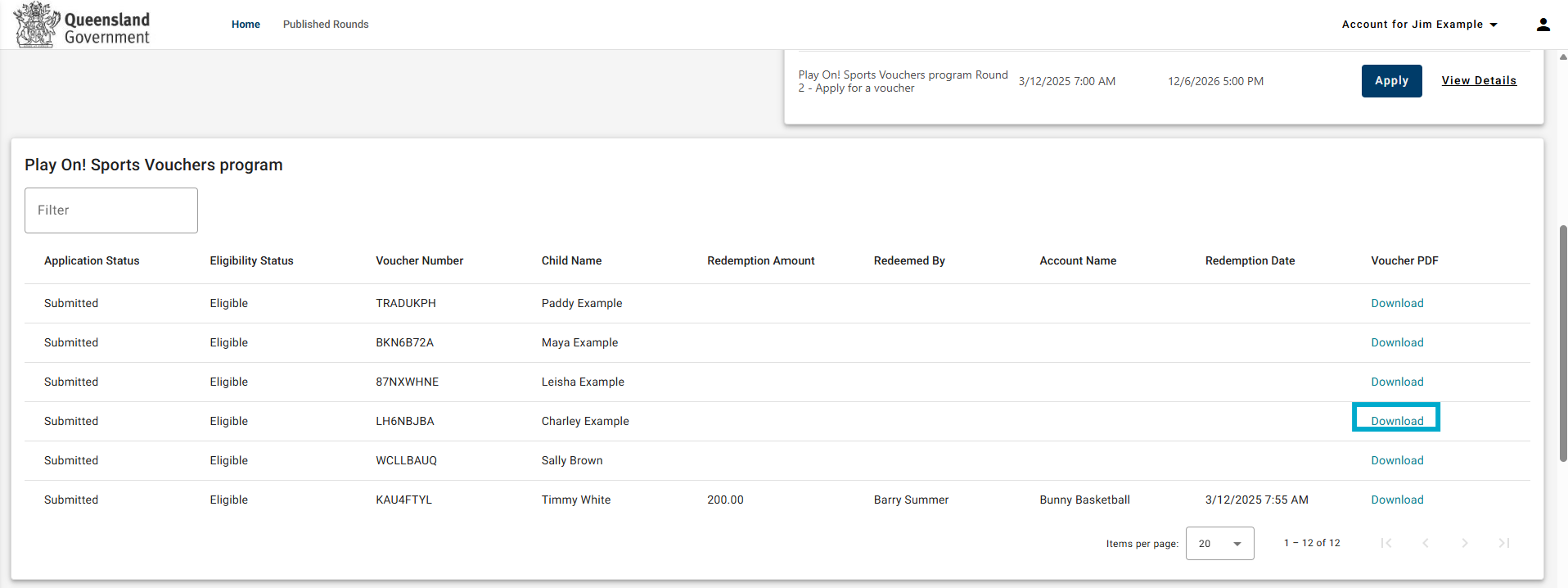
Task: Click child name Maya Example
Action: 579,342
